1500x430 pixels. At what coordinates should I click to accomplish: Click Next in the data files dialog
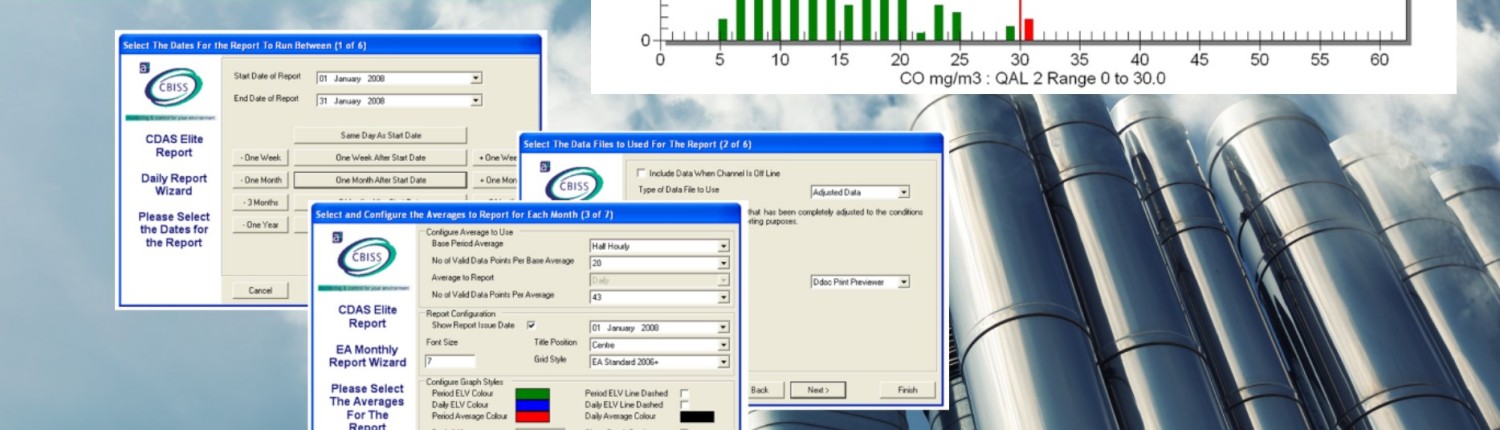coord(818,389)
